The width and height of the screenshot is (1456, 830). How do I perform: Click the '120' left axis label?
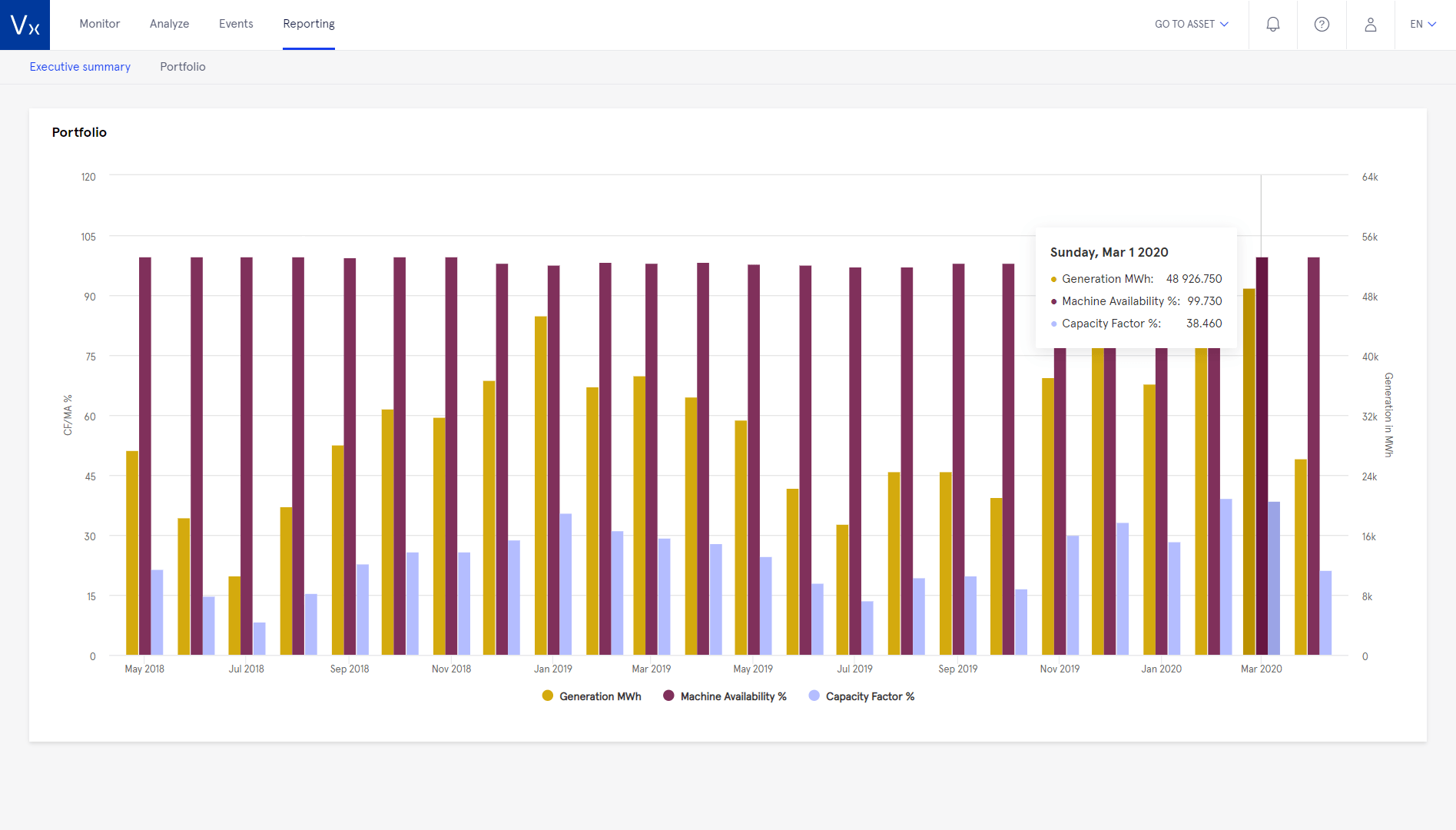click(88, 177)
